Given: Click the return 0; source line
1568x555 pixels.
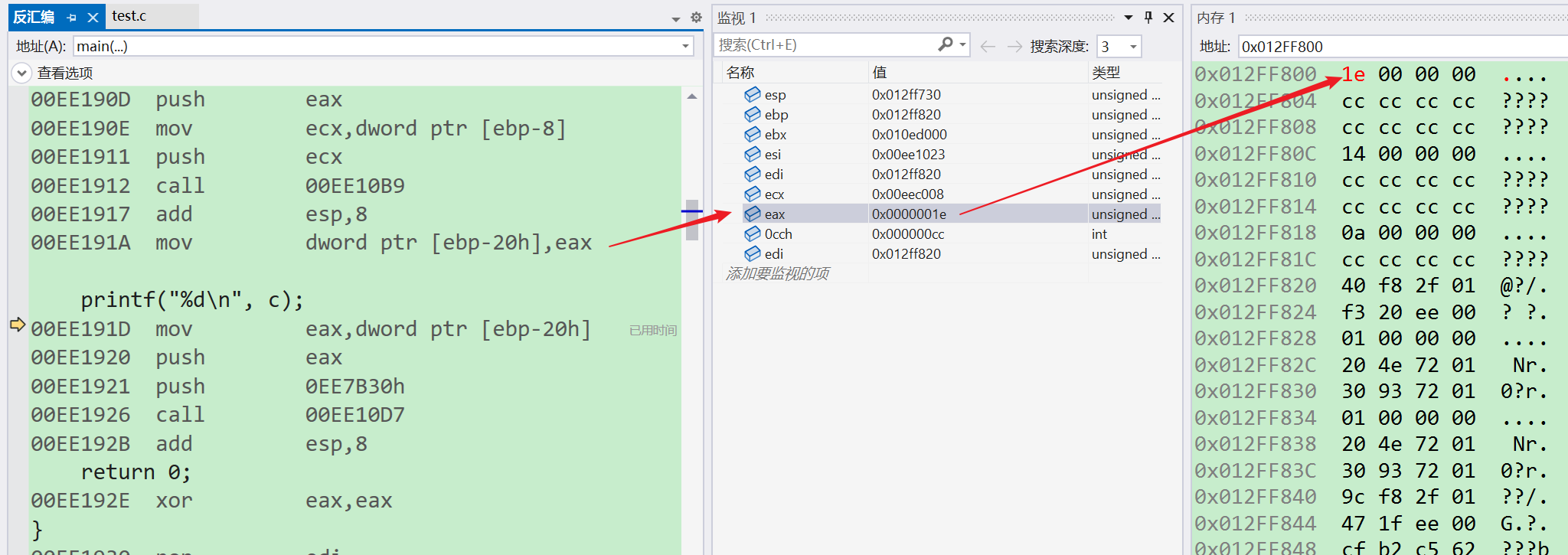Looking at the screenshot, I should click(x=136, y=472).
